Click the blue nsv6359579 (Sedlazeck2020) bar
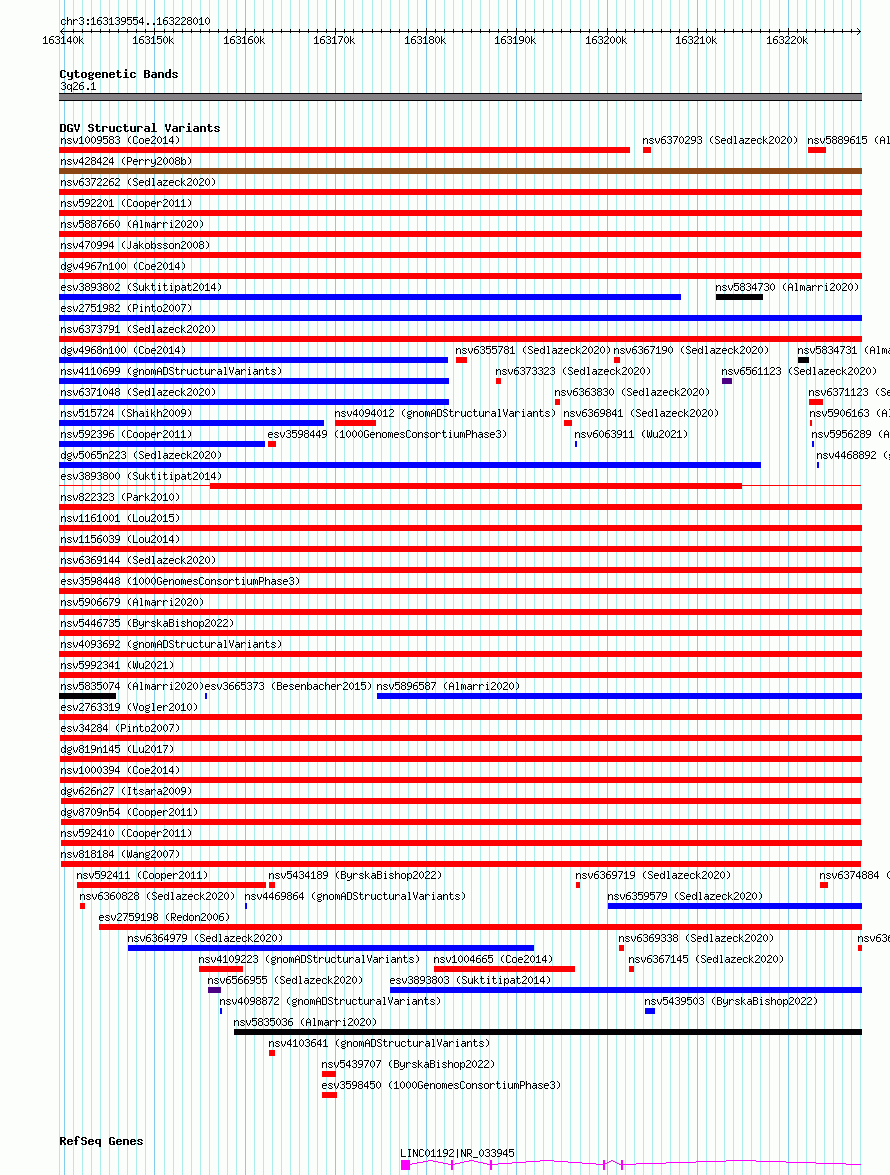The width and height of the screenshot is (890, 1175). click(x=735, y=905)
